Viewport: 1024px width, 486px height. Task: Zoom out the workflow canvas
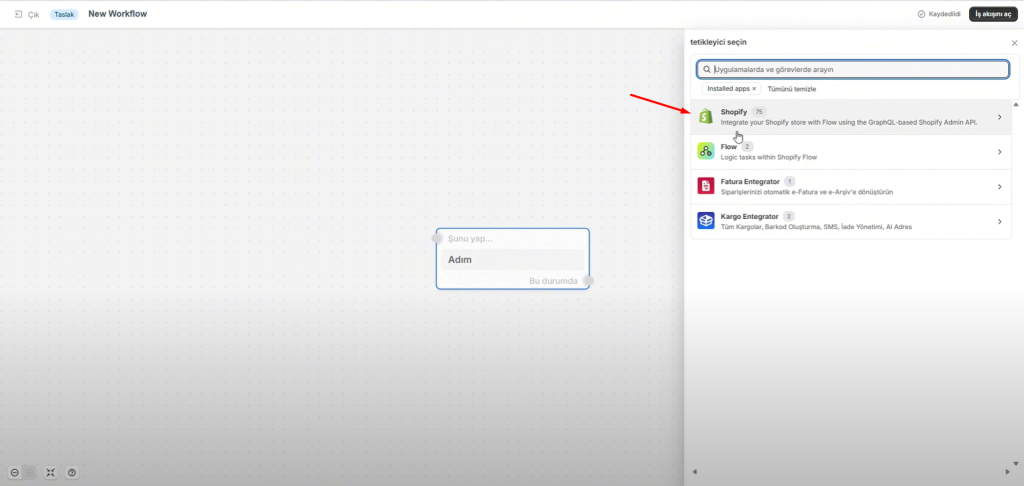point(15,472)
